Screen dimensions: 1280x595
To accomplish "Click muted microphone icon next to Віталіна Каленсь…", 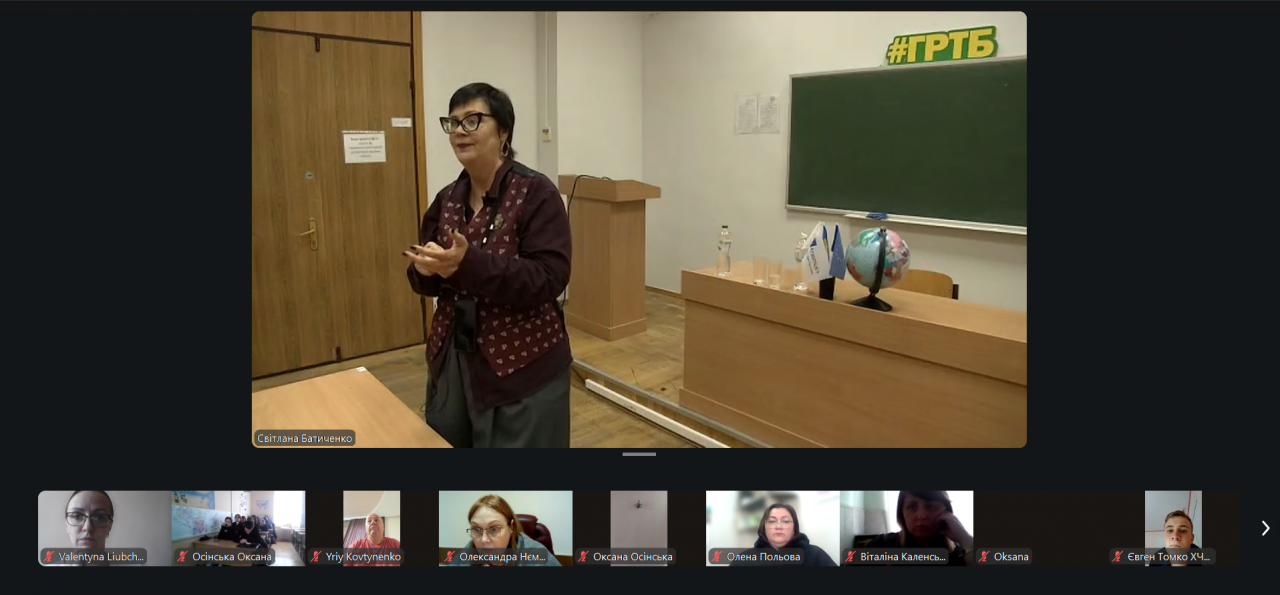I will coord(851,557).
